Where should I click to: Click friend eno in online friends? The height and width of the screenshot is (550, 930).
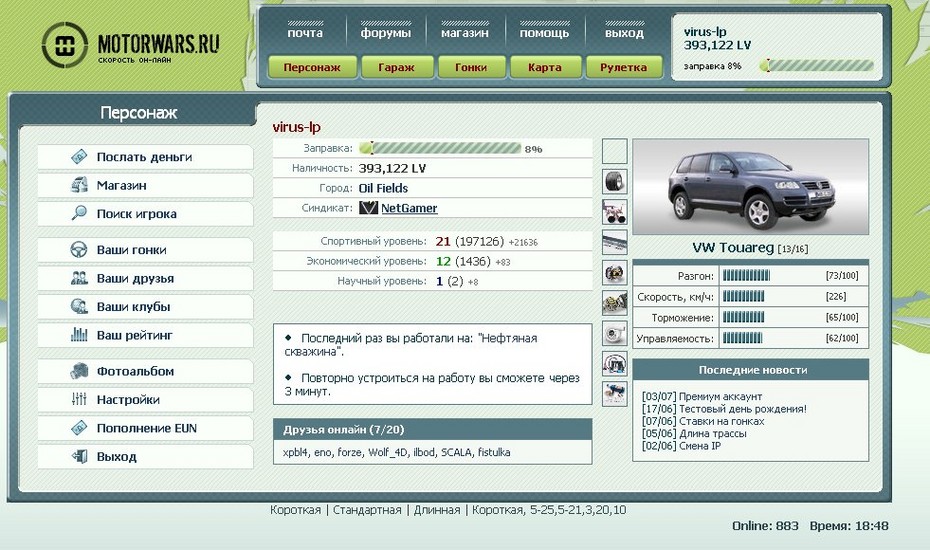(322, 452)
